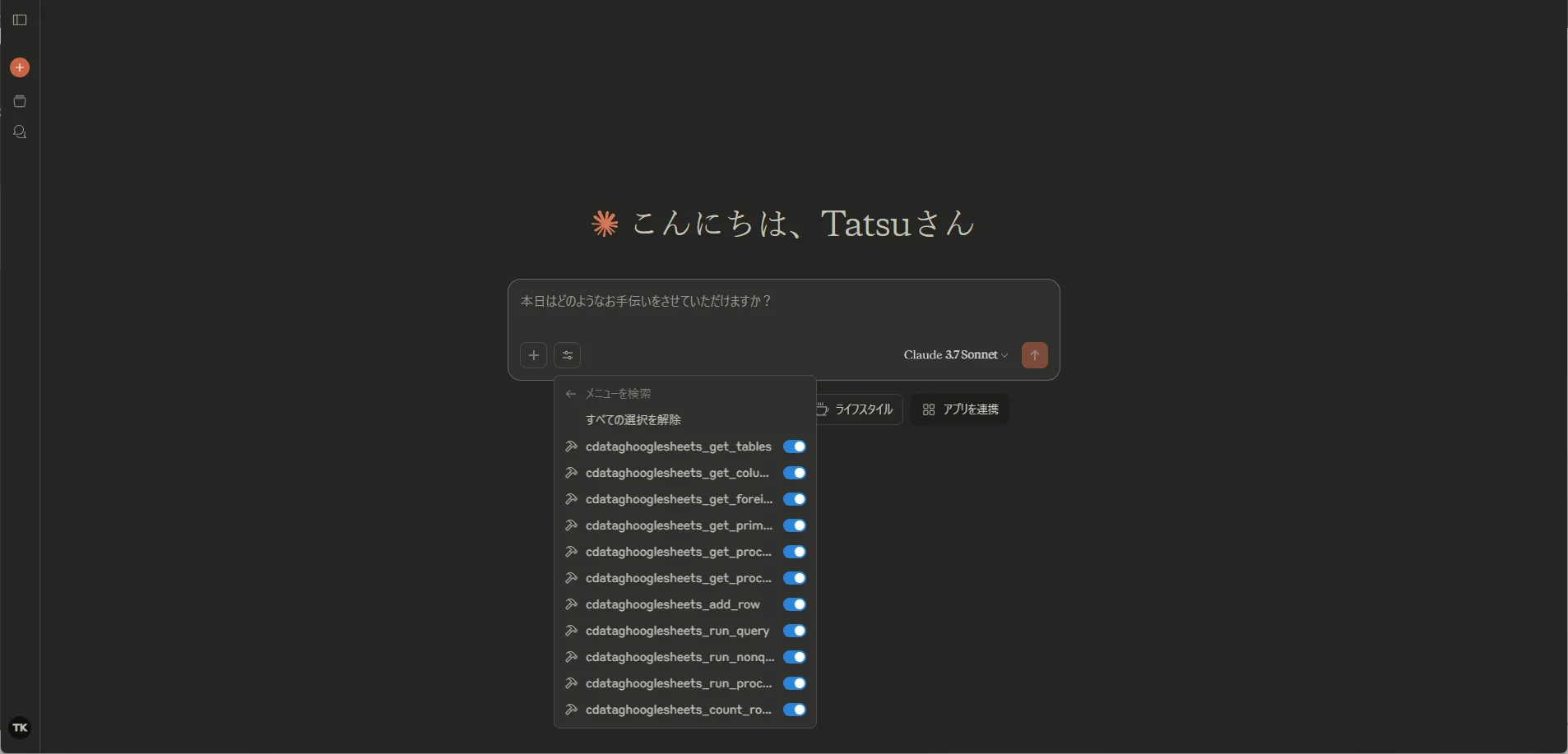Click the アプリを連携 button
The height and width of the screenshot is (754, 1568).
point(960,409)
